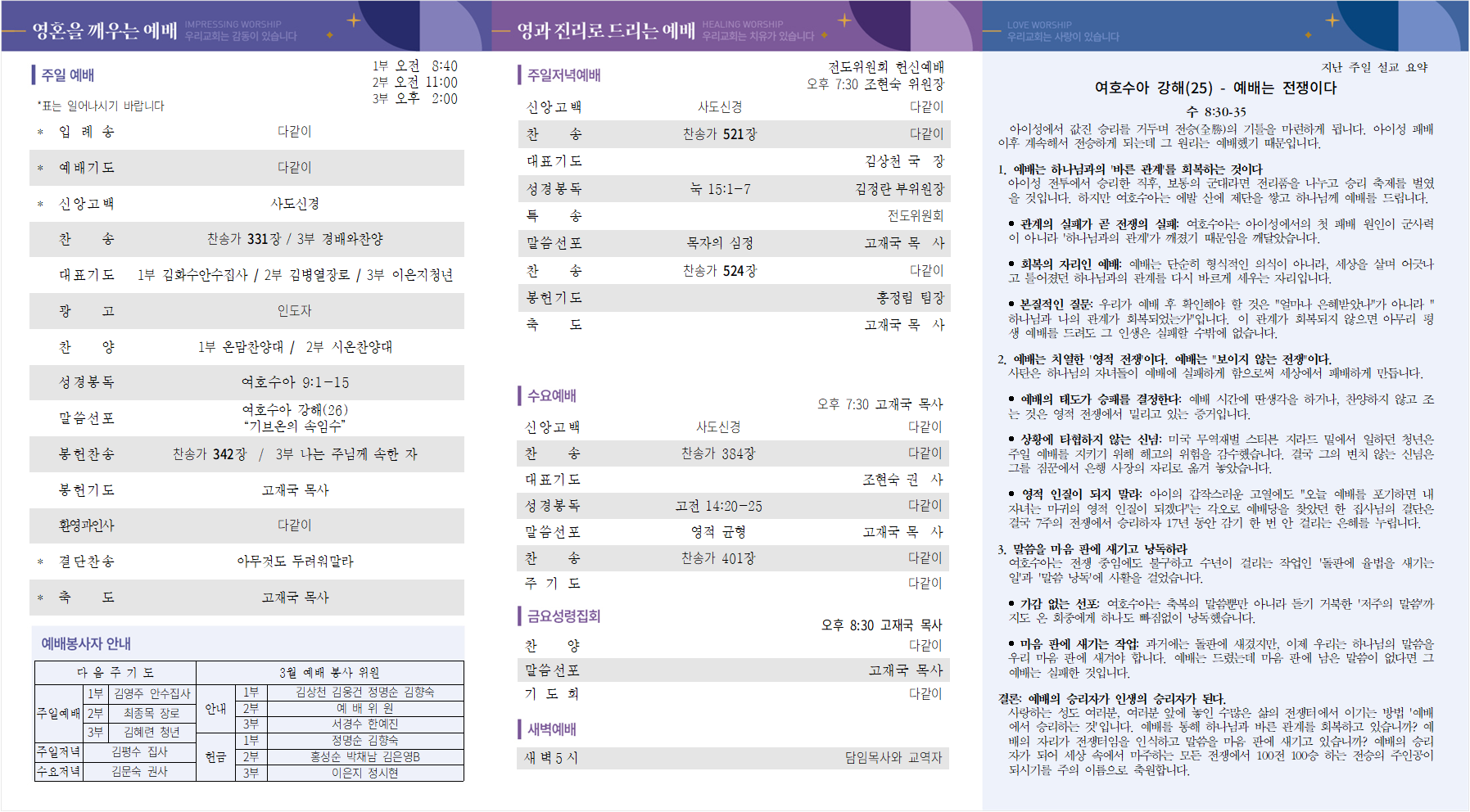
Task: Select the 영과 진리로 드리는 예배 banner title
Action: pyautogui.click(x=605, y=31)
